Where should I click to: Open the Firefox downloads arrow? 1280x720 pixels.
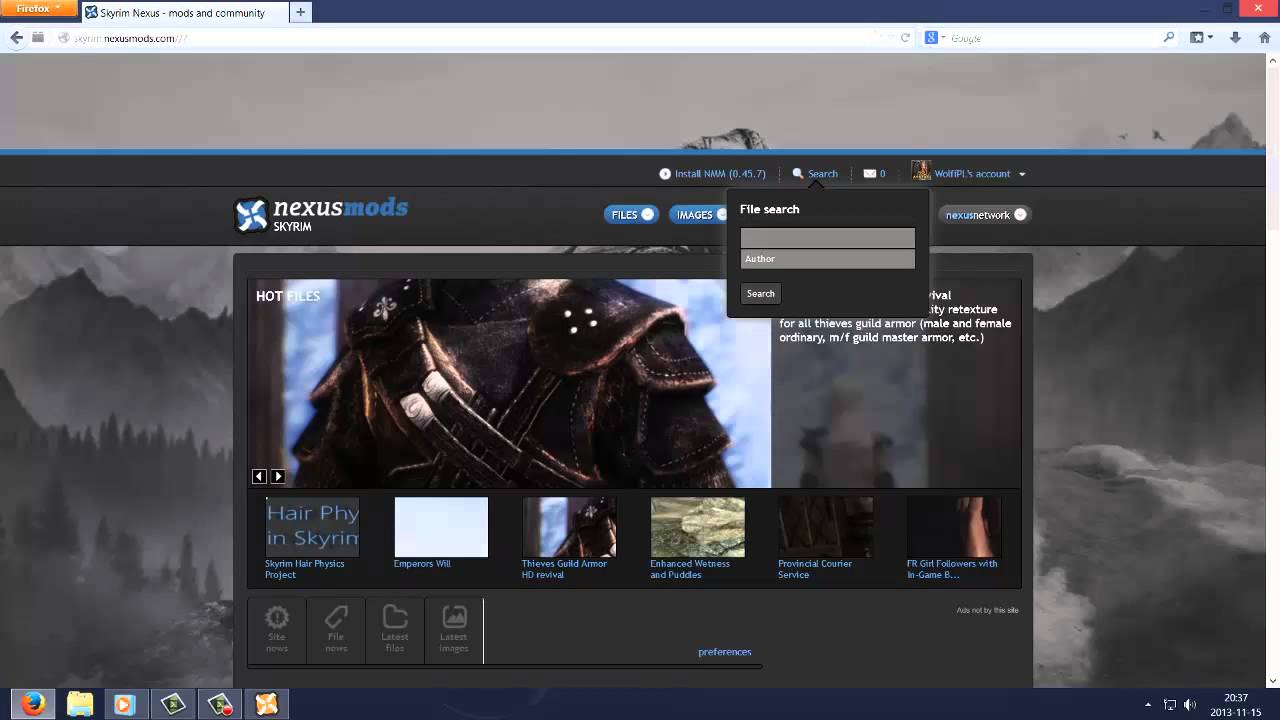(1236, 38)
